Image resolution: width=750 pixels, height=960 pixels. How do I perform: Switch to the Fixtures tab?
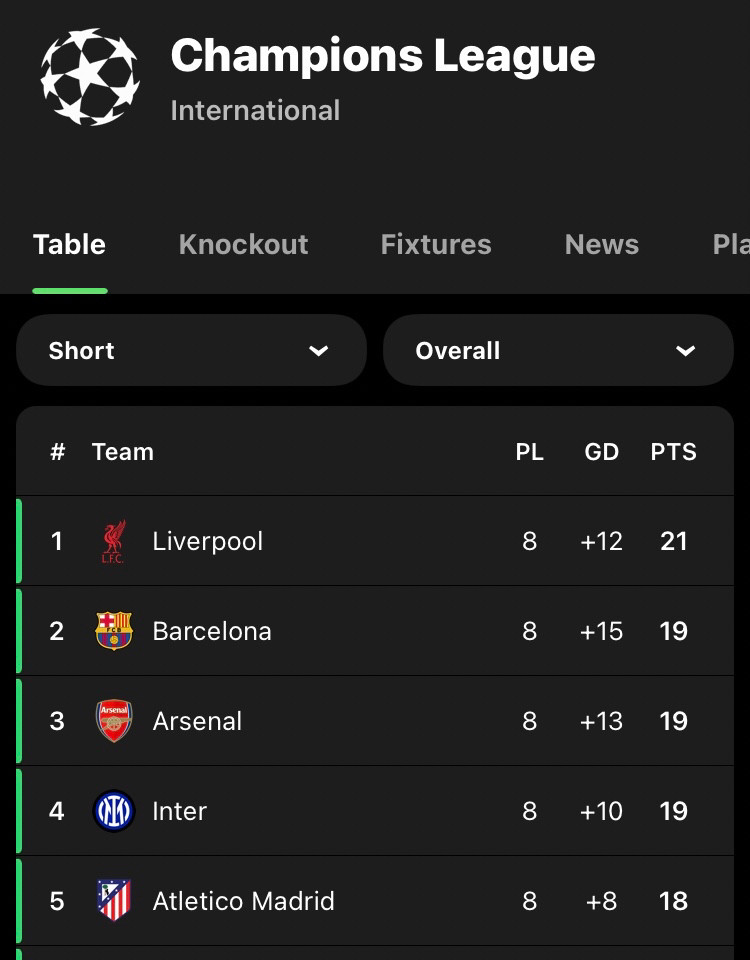pos(436,244)
